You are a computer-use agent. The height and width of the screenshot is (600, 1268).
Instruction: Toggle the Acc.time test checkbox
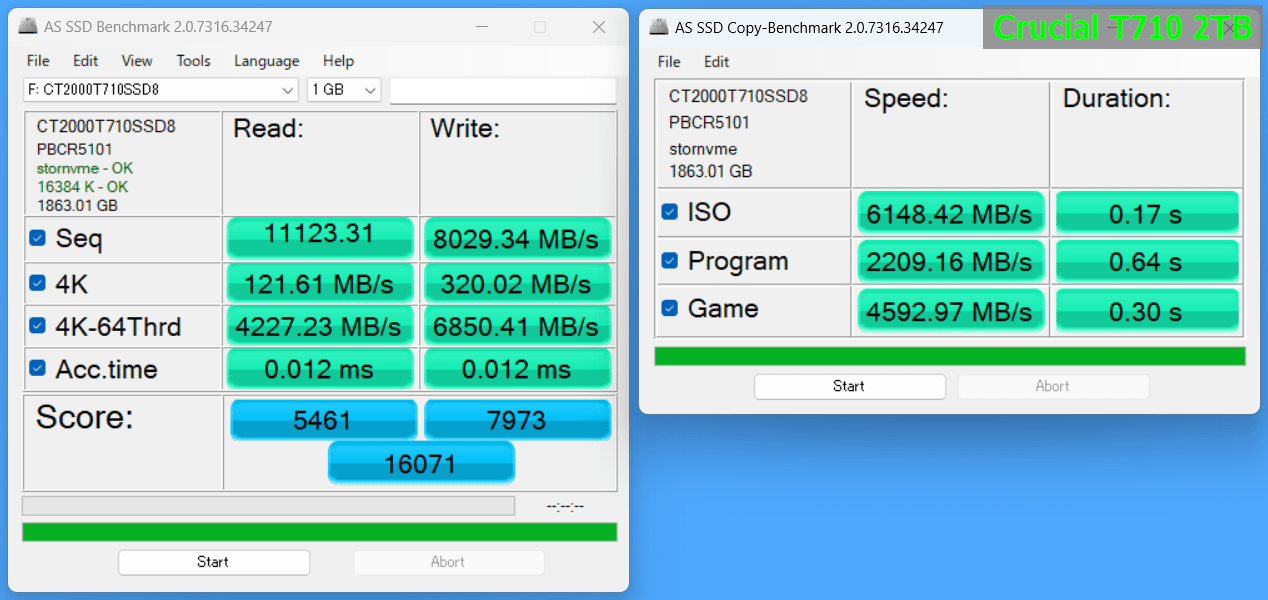[37, 368]
